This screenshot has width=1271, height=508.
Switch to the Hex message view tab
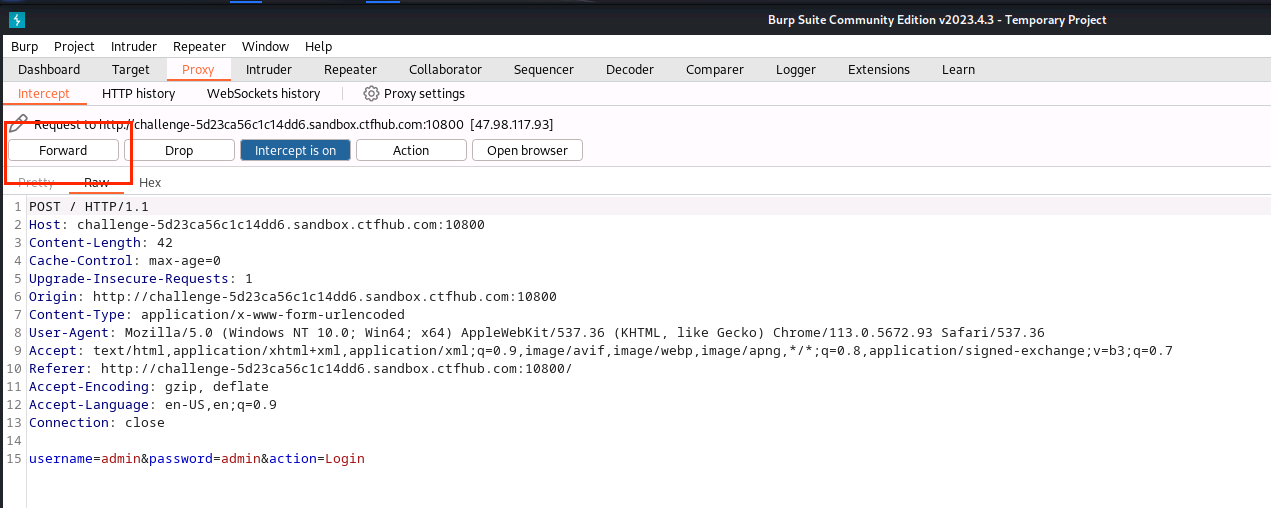(150, 182)
